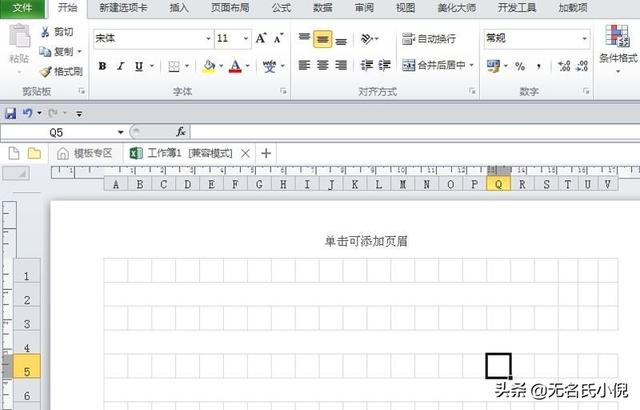
Task: Click the 自动换行 wrap text button
Action: [x=430, y=39]
